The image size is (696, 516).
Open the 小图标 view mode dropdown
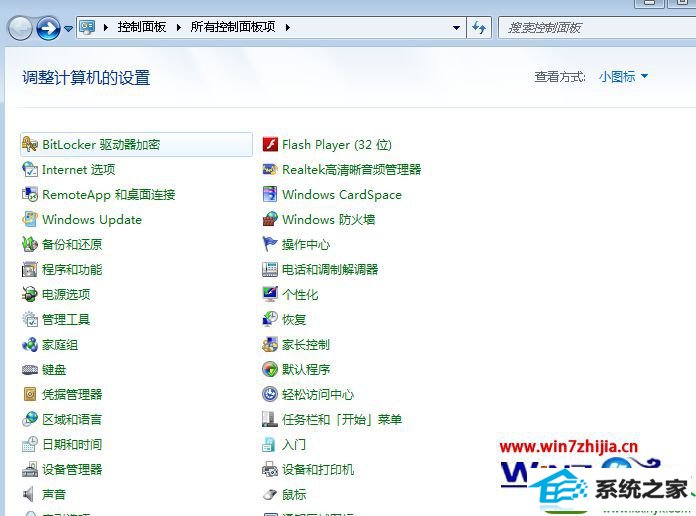[623, 77]
